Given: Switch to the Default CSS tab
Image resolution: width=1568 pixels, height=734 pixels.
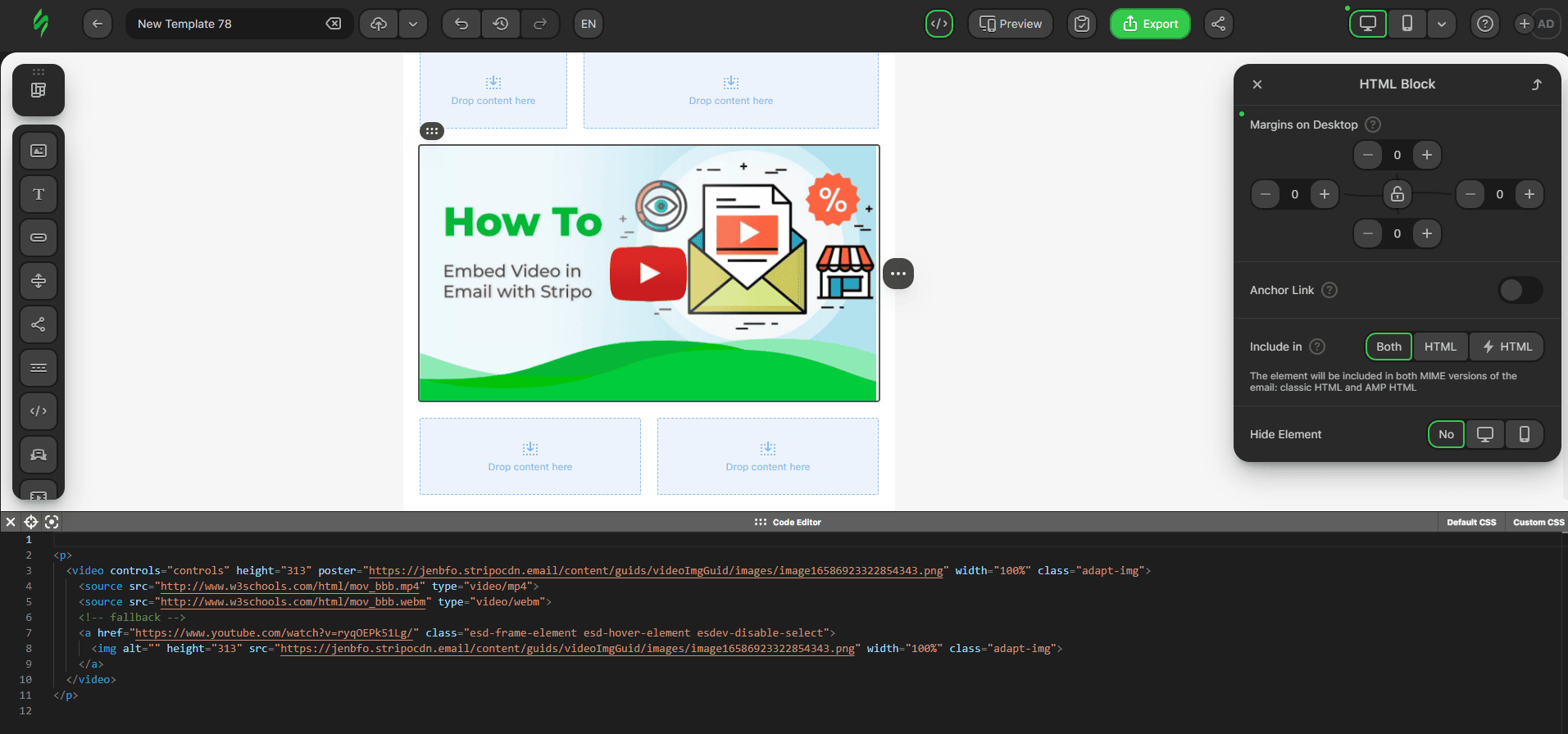Looking at the screenshot, I should [1471, 522].
